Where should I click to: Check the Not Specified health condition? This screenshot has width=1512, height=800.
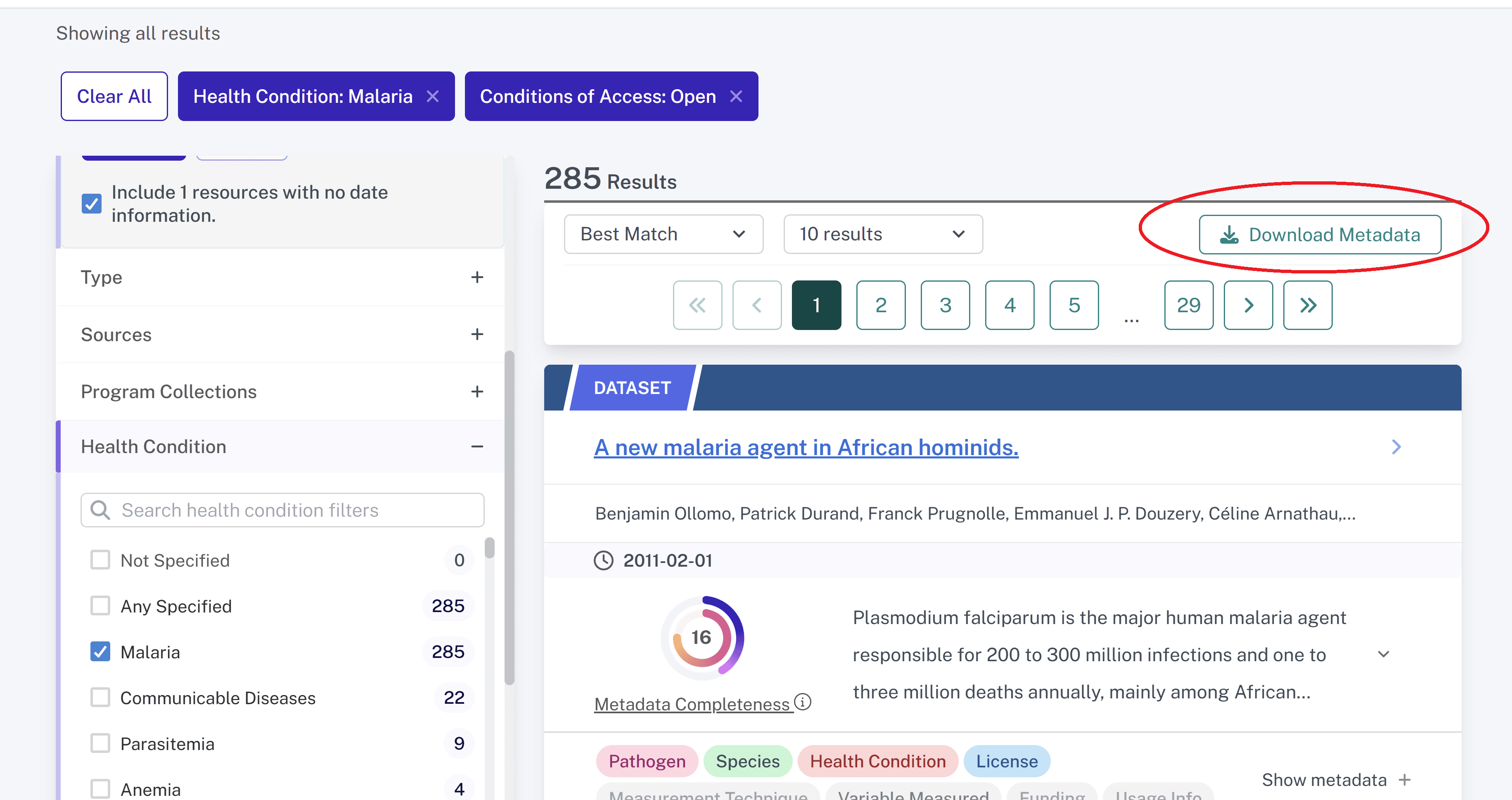[x=100, y=560]
